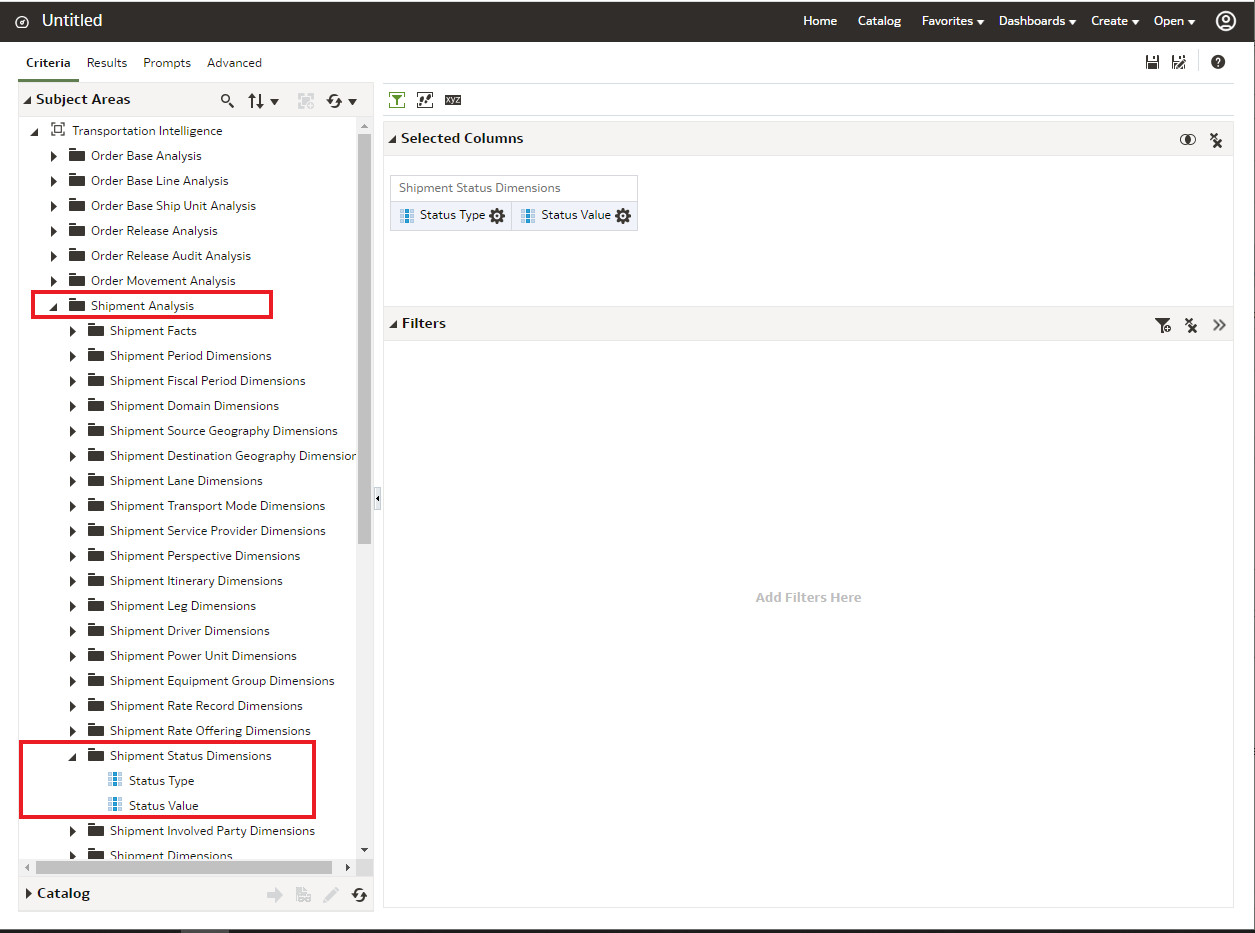Image resolution: width=1255 pixels, height=933 pixels.
Task: Open the Dashboards menu
Action: (1037, 21)
